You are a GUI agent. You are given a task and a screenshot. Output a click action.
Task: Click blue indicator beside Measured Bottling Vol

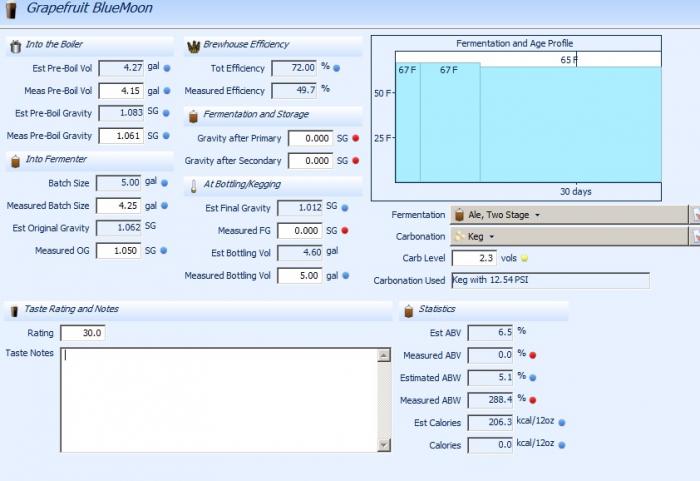point(346,276)
